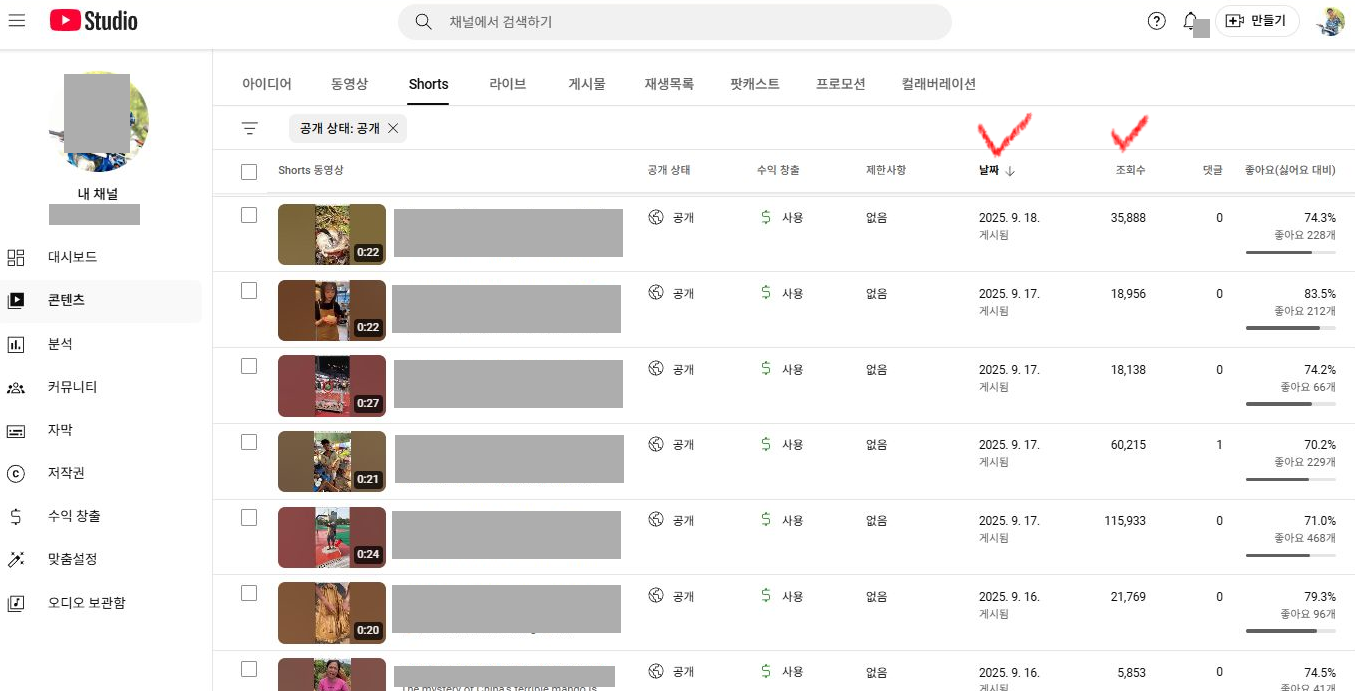Screen dimensions: 1355x691
Task: Switch to the 재생목록 tab
Action: tap(669, 84)
